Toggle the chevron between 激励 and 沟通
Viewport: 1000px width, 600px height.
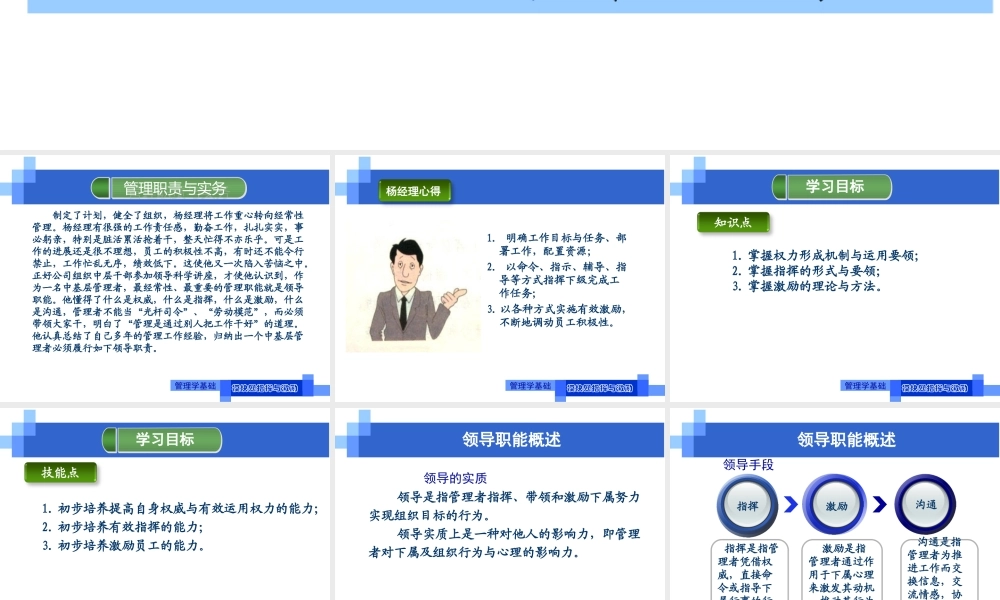pyautogui.click(x=880, y=503)
